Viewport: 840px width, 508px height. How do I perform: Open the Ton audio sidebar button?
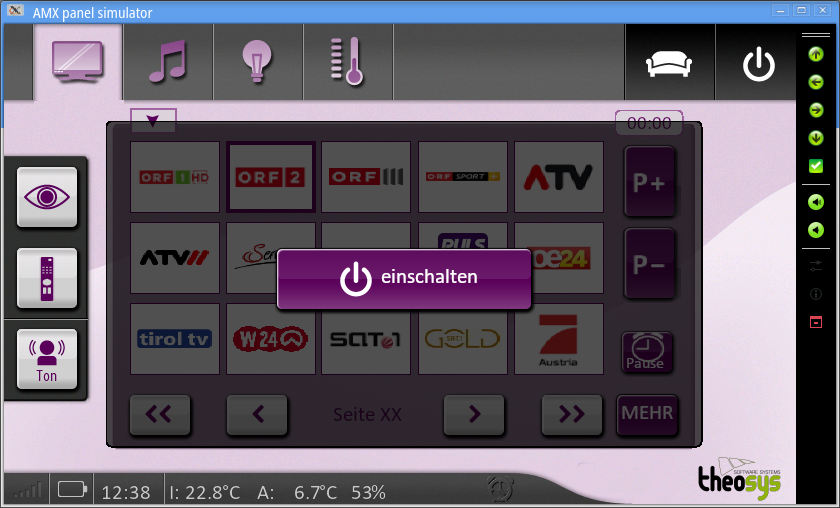coord(47,359)
